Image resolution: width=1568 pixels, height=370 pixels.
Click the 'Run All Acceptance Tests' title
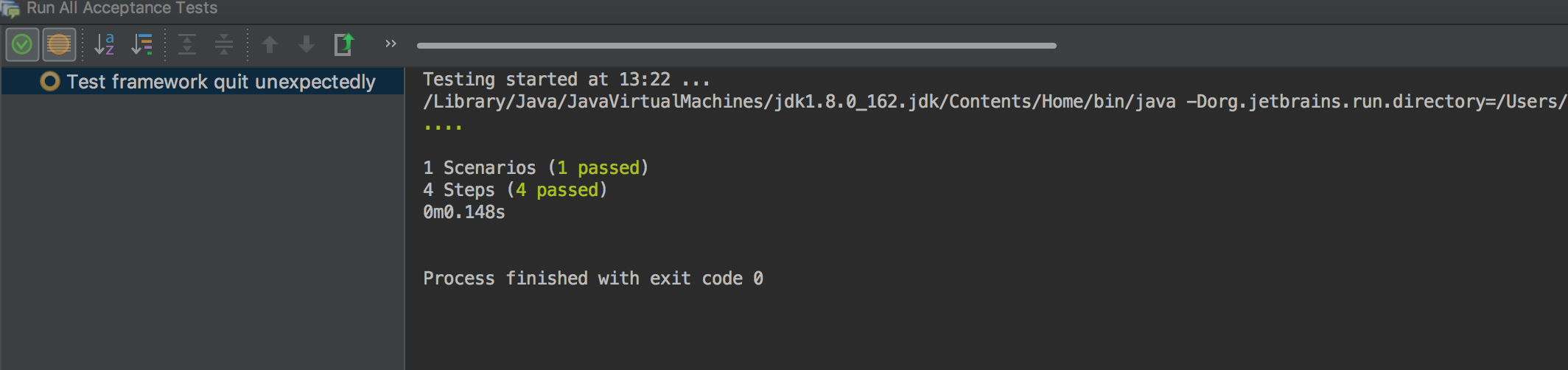click(x=122, y=8)
